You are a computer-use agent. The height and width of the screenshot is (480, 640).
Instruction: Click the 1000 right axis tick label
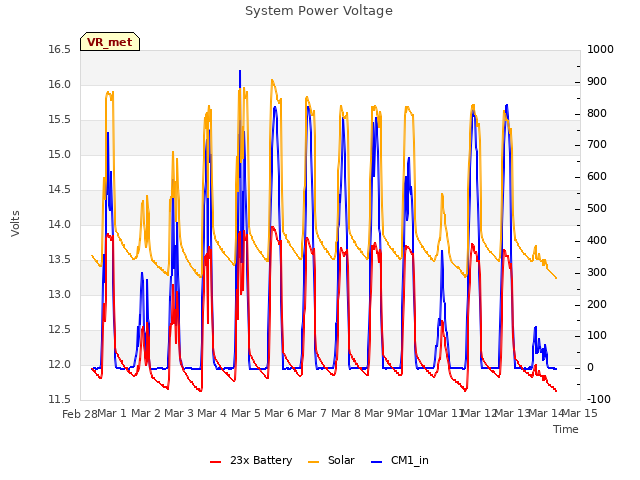(600, 49)
